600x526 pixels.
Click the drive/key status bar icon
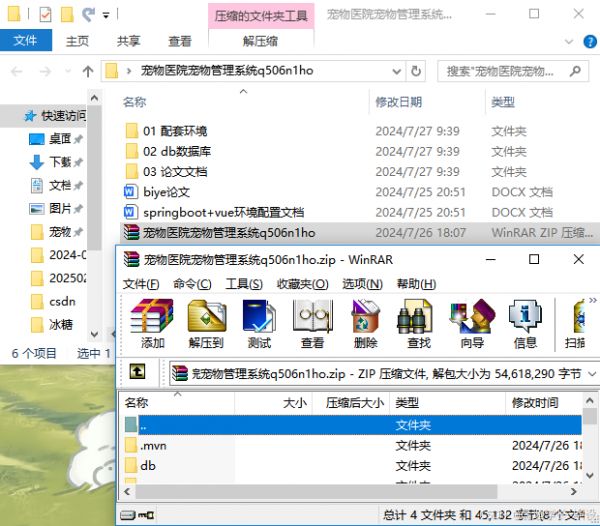pyautogui.click(x=137, y=515)
